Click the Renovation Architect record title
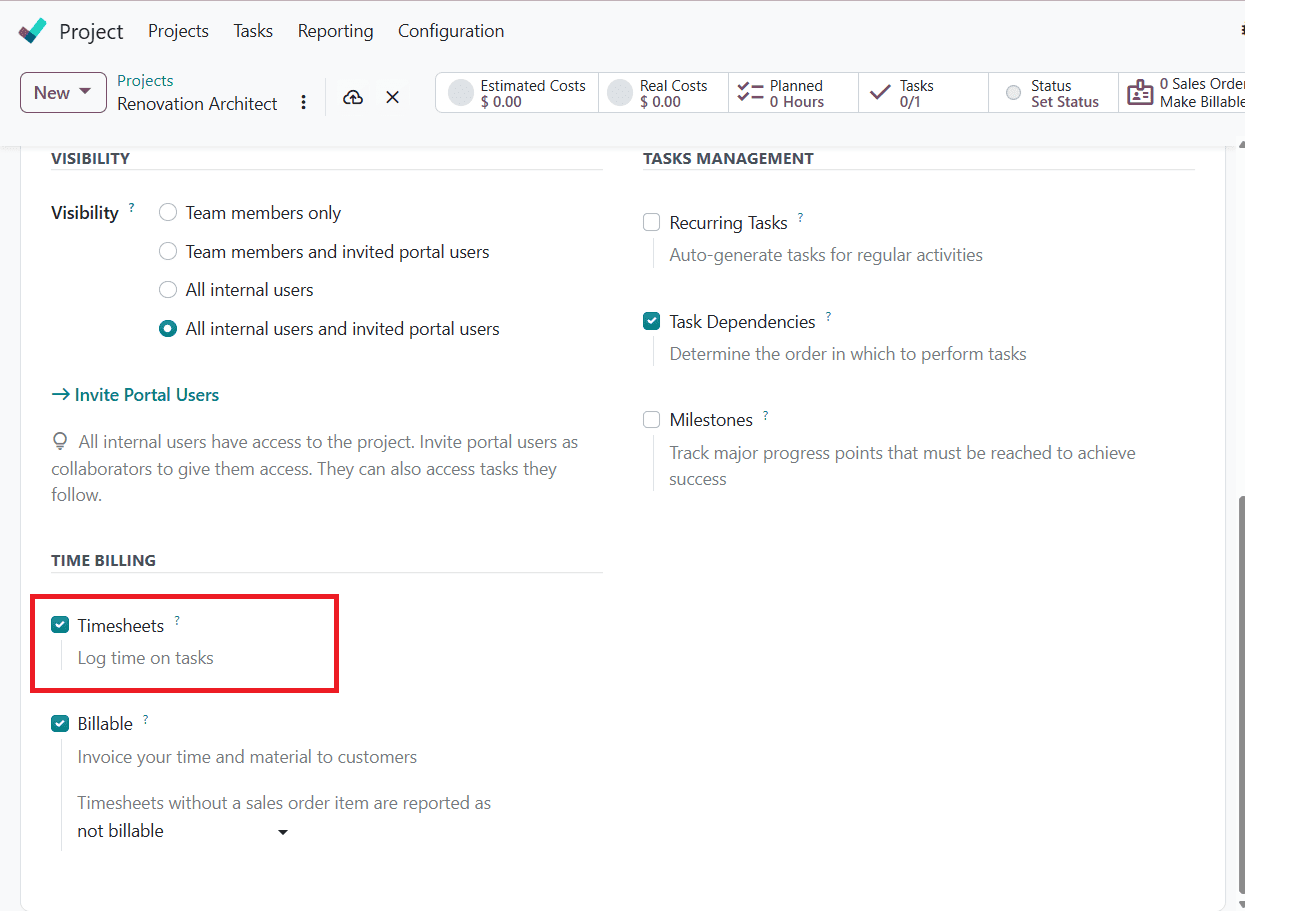 pyautogui.click(x=197, y=104)
